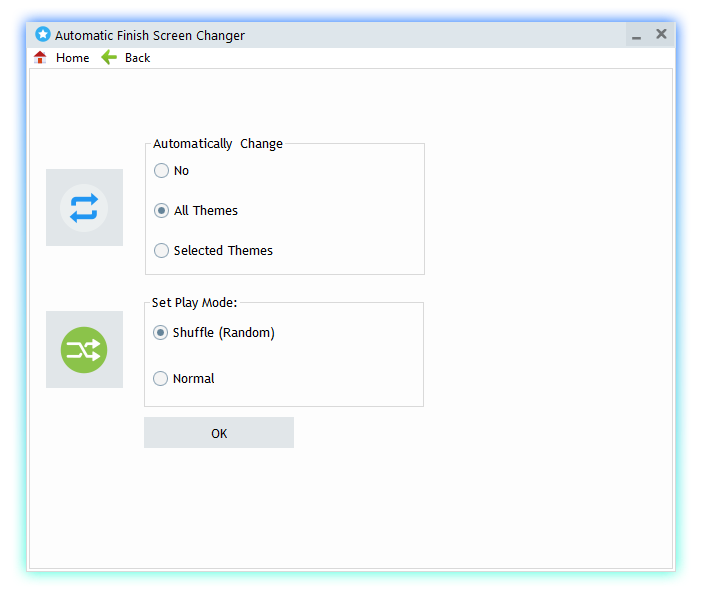Switch play mode to "Normal"
Screen dimensions: 702x594
pyautogui.click(x=160, y=379)
